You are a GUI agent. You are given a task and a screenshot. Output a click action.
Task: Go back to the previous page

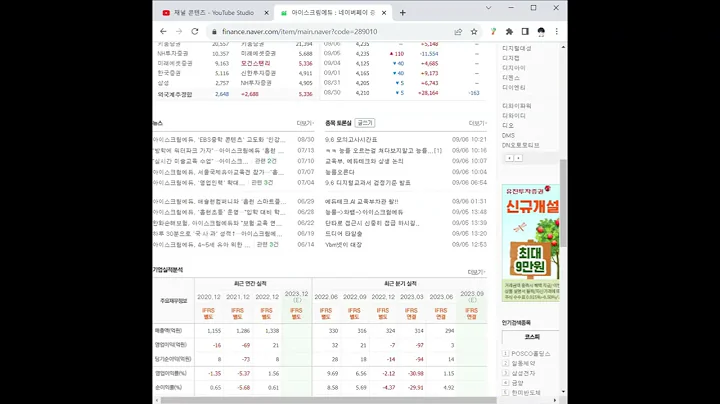pyautogui.click(x=163, y=31)
